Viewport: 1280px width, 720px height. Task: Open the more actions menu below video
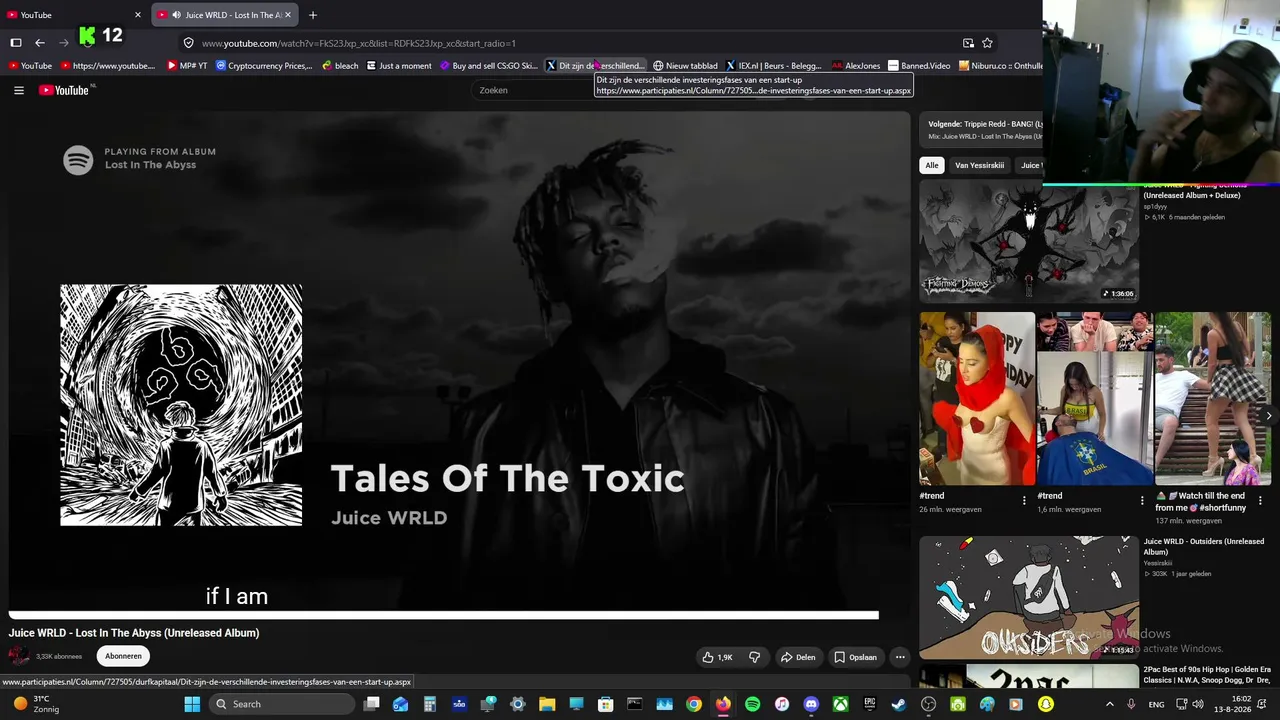click(x=900, y=657)
